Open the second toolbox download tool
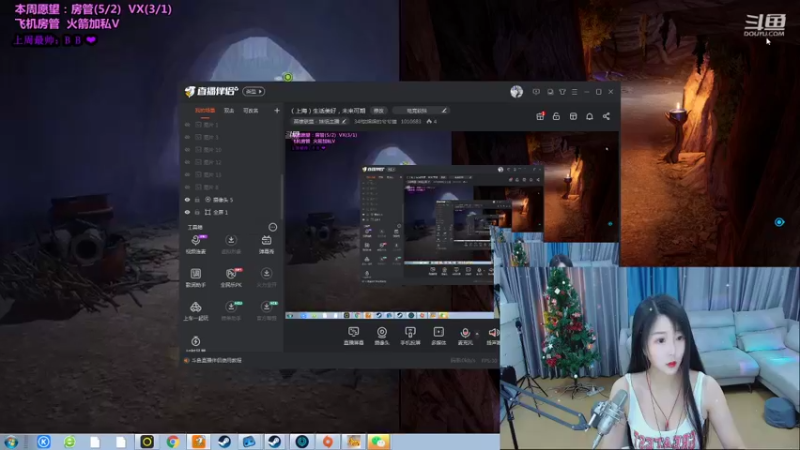800x450 pixels. [231, 244]
